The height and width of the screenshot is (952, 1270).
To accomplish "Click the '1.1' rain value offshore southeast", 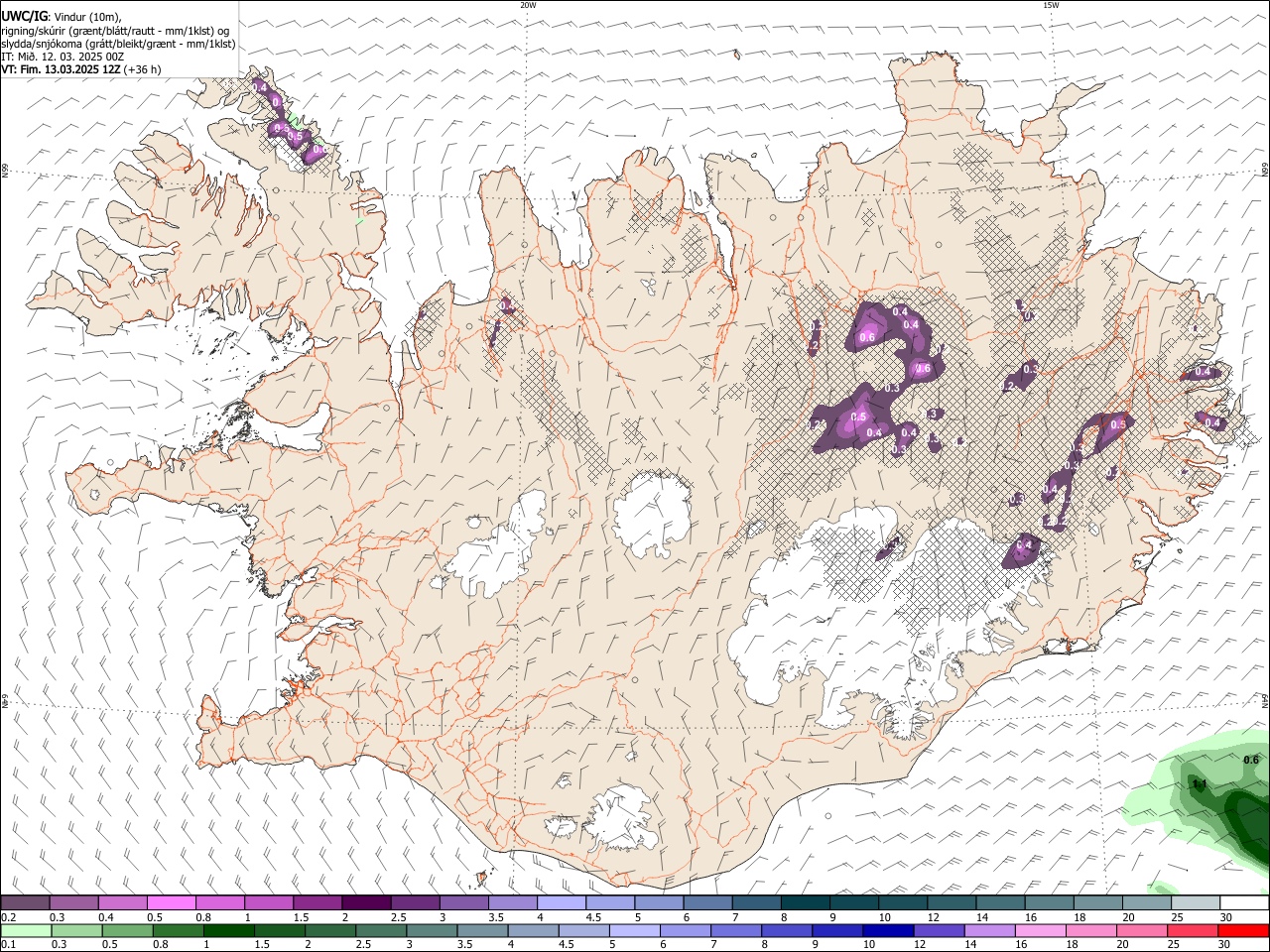I will [1199, 784].
